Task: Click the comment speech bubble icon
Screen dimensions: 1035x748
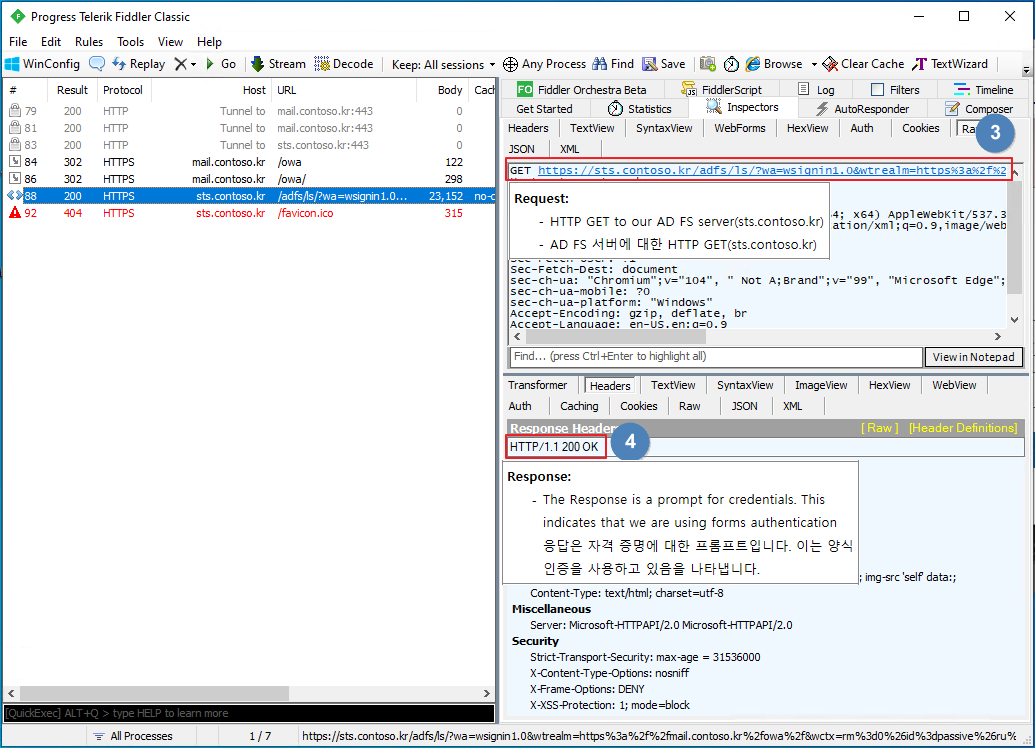Action: click(97, 64)
